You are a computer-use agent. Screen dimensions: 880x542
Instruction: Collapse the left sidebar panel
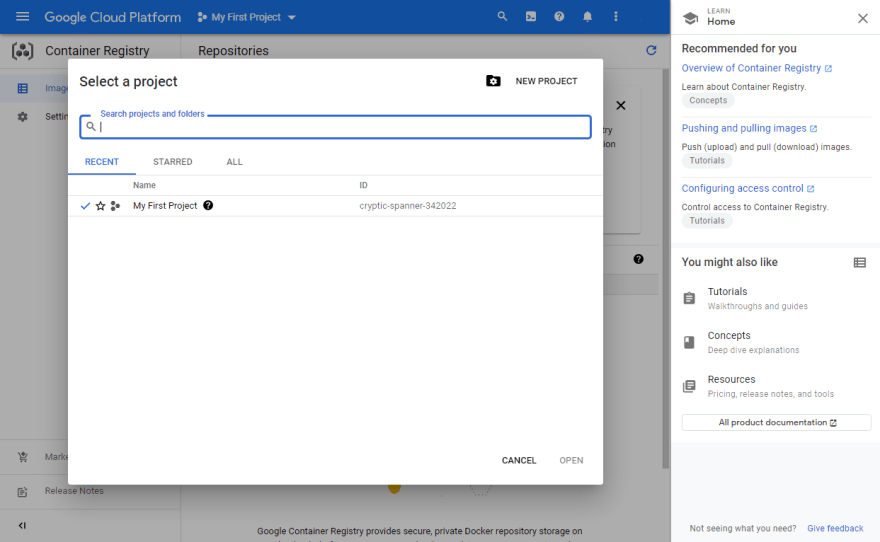click(22, 526)
